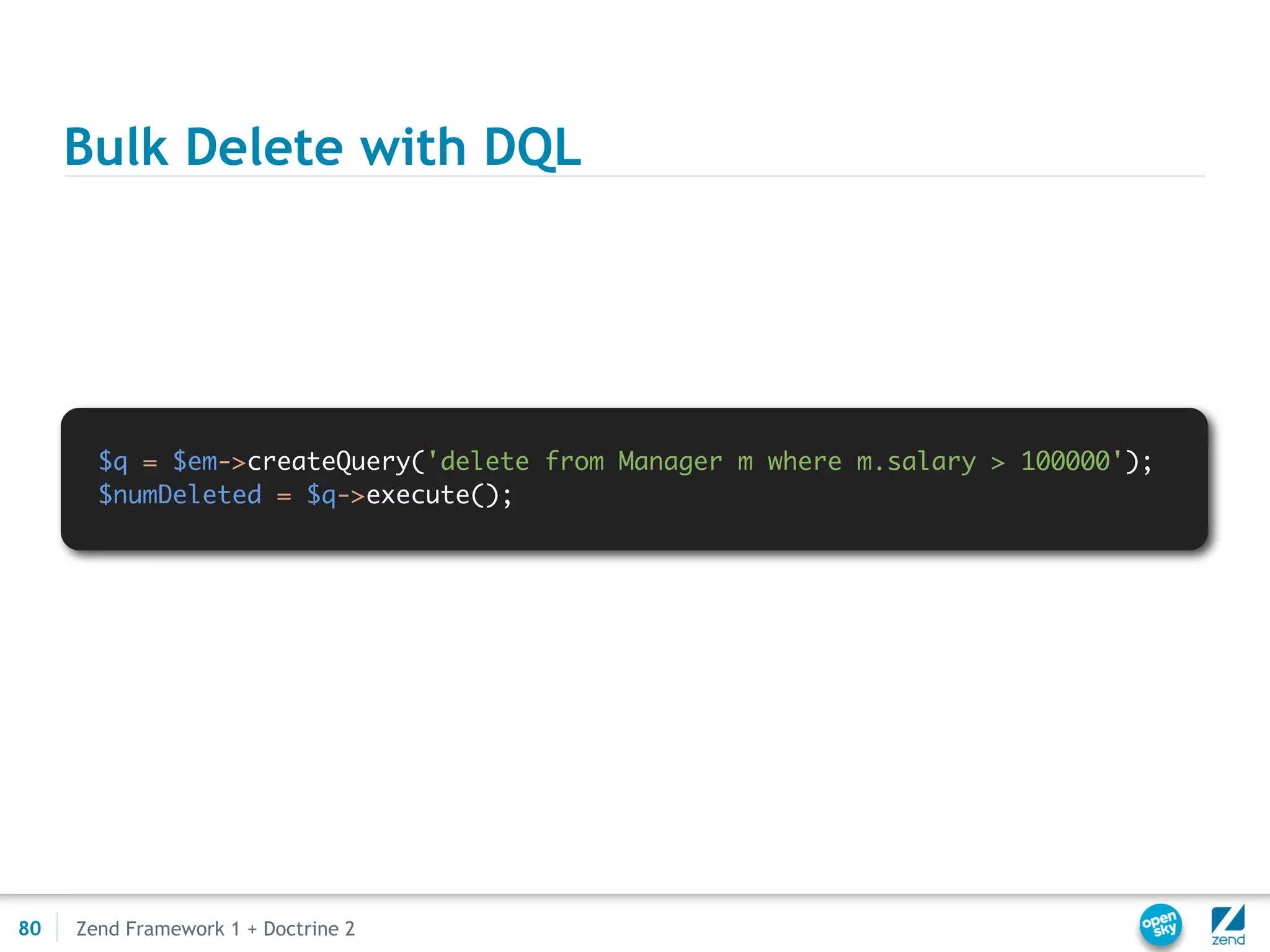Viewport: 1270px width, 952px height.
Task: Select the slide title 'Bulk Delete with DQL'
Action: click(x=323, y=147)
